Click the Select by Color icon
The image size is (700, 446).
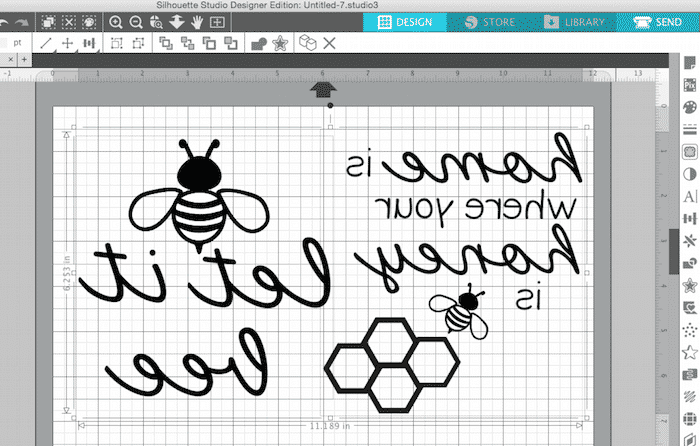pyautogui.click(x=89, y=22)
